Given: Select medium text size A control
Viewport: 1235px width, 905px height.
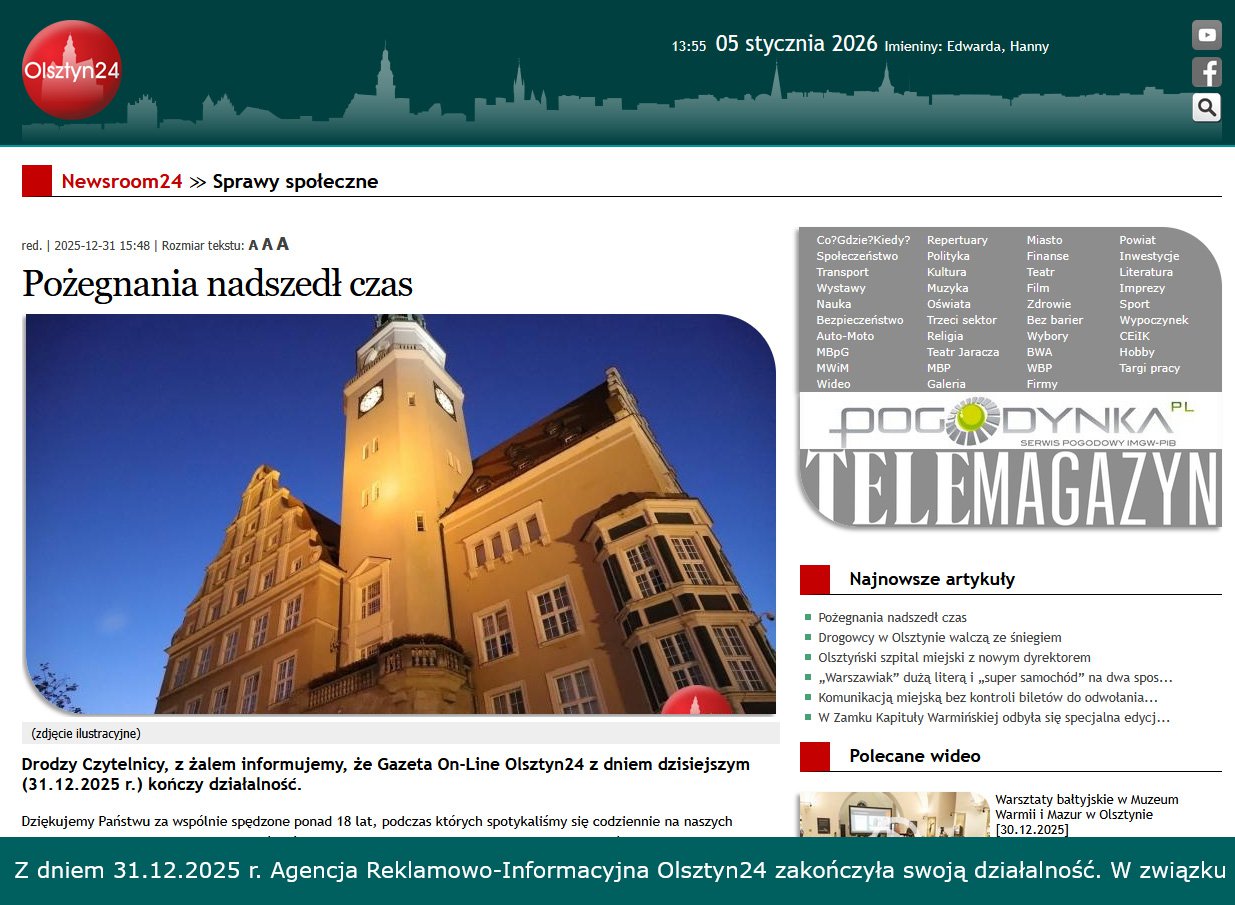Looking at the screenshot, I should tap(267, 244).
